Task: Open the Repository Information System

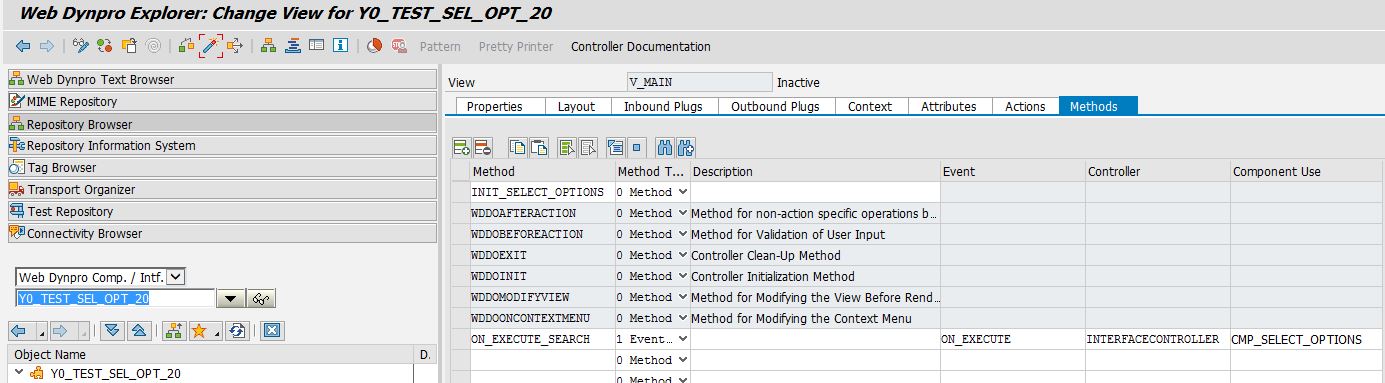Action: point(222,145)
